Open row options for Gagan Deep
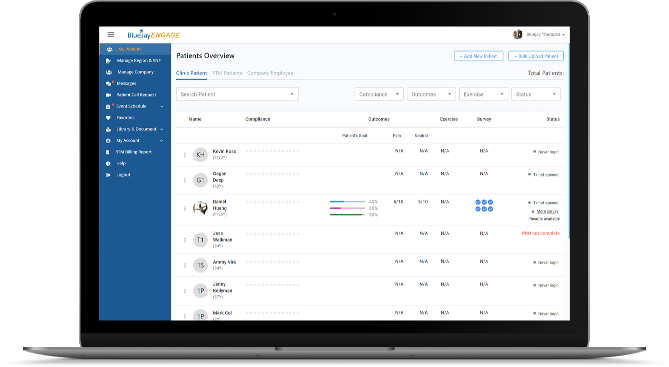Image resolution: width=669 pixels, height=367 pixels. point(185,181)
